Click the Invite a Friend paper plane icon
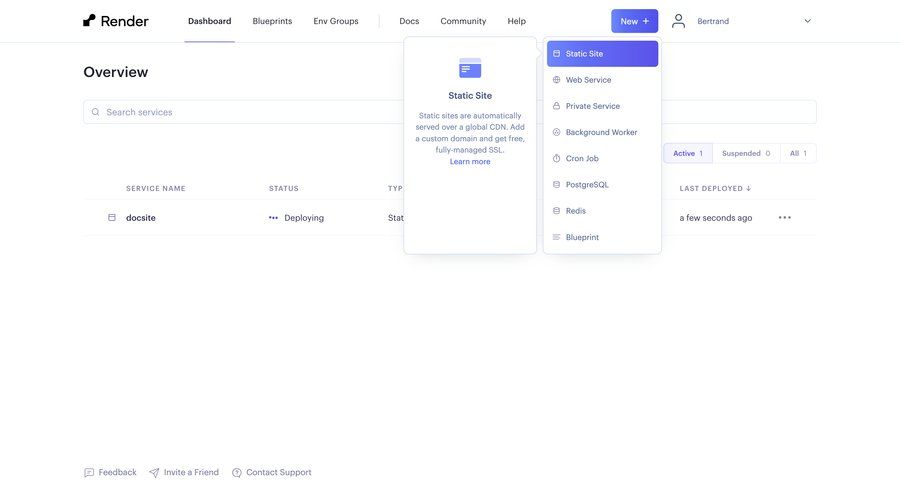Viewport: 900px width, 484px height. (154, 473)
